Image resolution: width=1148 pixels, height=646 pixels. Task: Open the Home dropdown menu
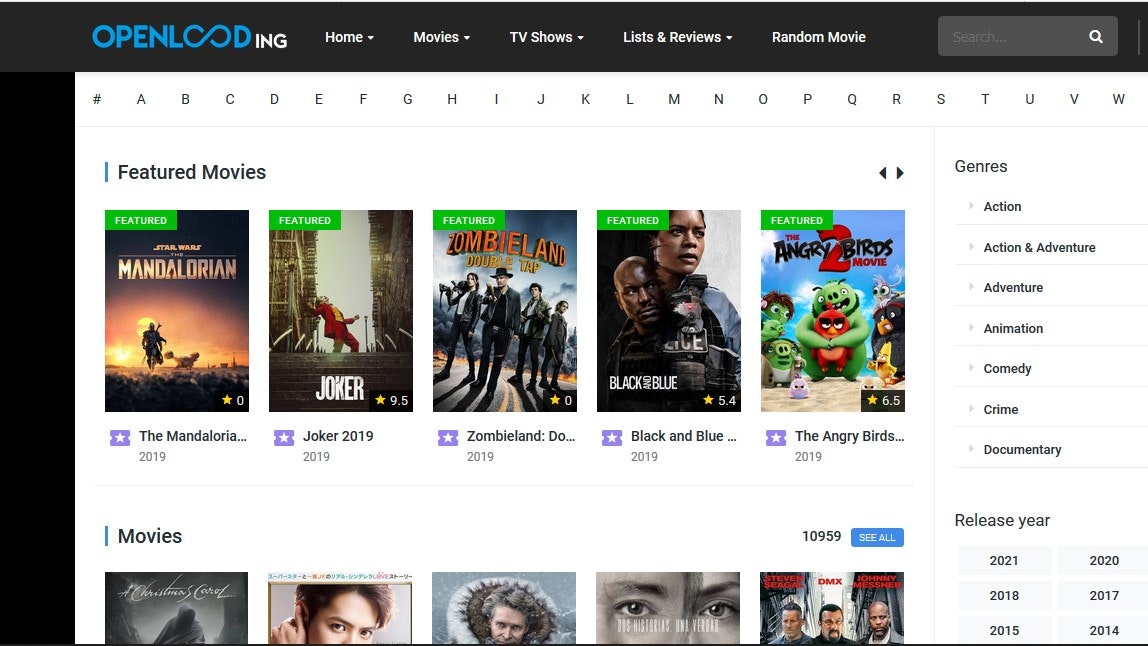[x=349, y=37]
